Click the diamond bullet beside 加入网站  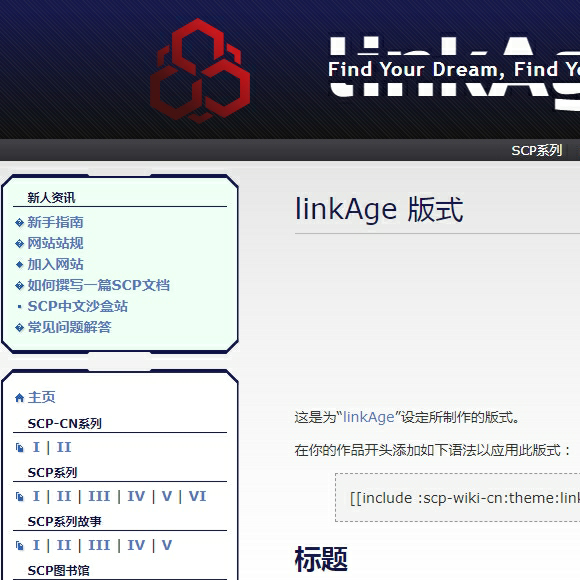pos(20,264)
